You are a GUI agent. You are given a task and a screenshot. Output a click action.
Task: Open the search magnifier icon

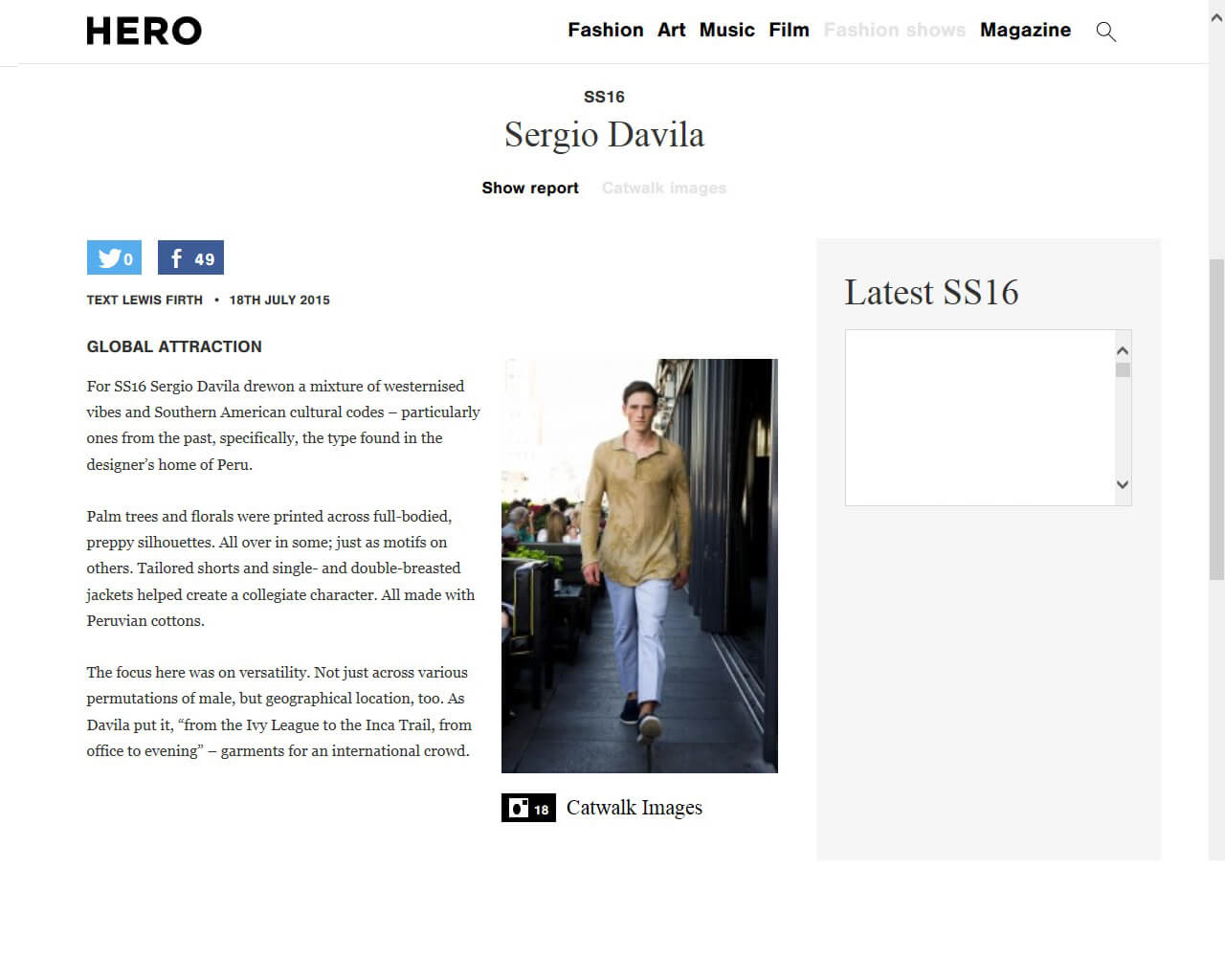(1105, 32)
